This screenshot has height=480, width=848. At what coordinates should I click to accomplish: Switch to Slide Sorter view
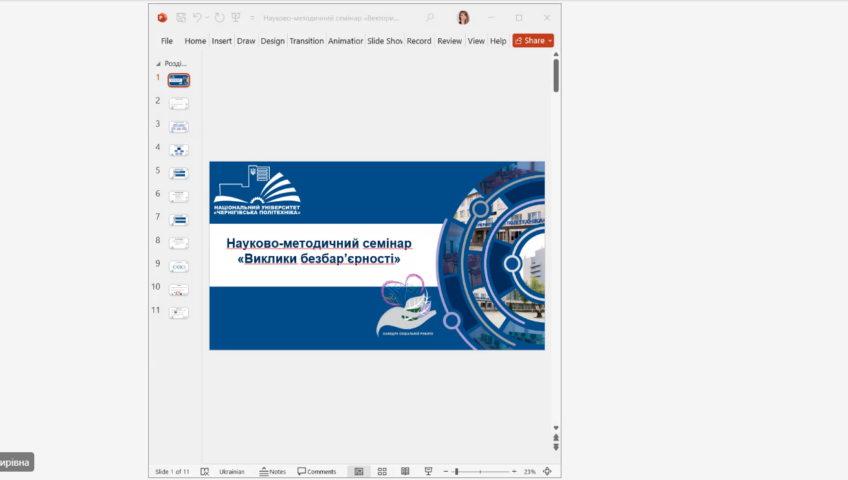click(x=382, y=472)
